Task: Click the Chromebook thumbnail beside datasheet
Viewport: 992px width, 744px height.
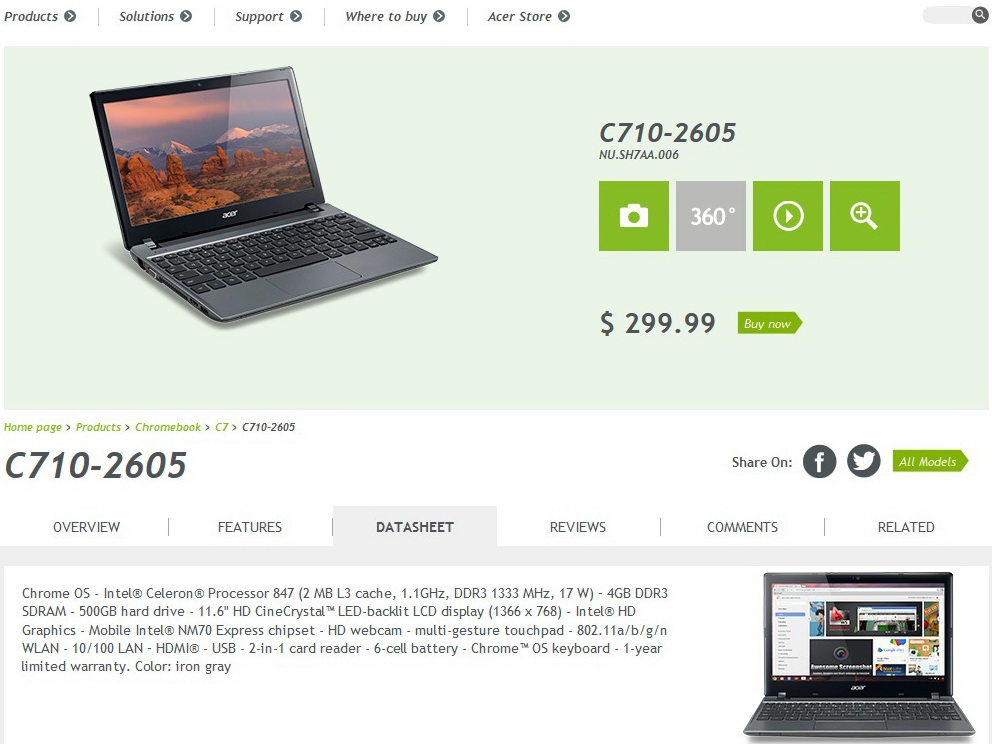Action: coord(859,657)
